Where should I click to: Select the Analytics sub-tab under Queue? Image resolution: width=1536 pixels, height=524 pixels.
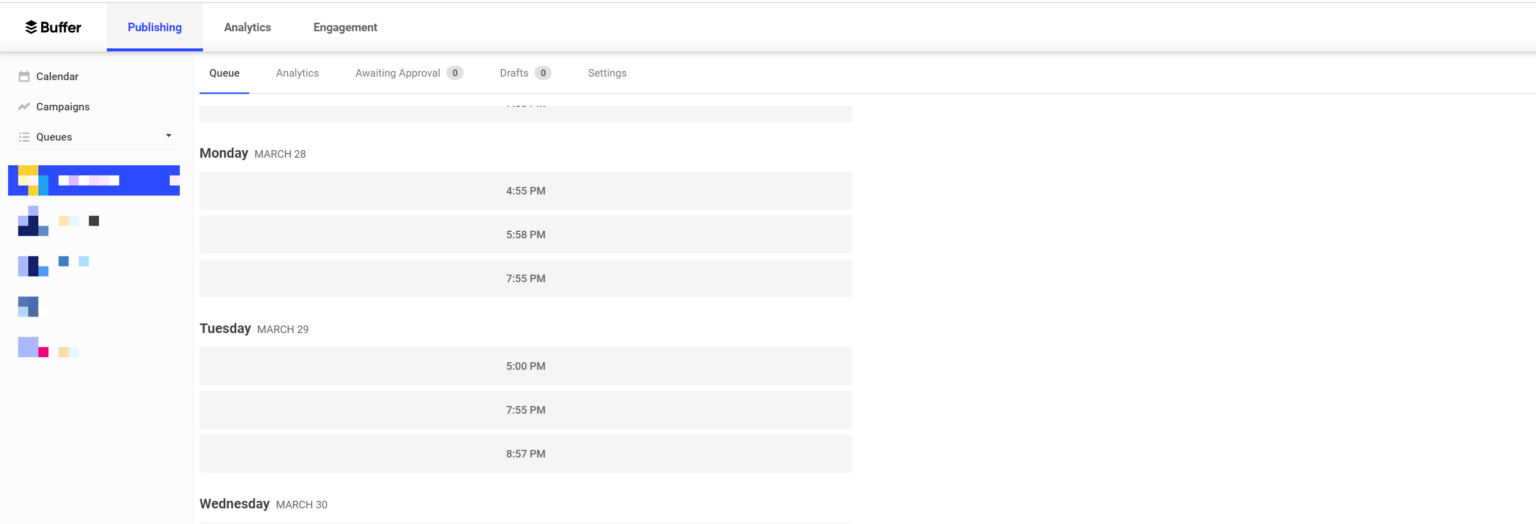(x=297, y=73)
